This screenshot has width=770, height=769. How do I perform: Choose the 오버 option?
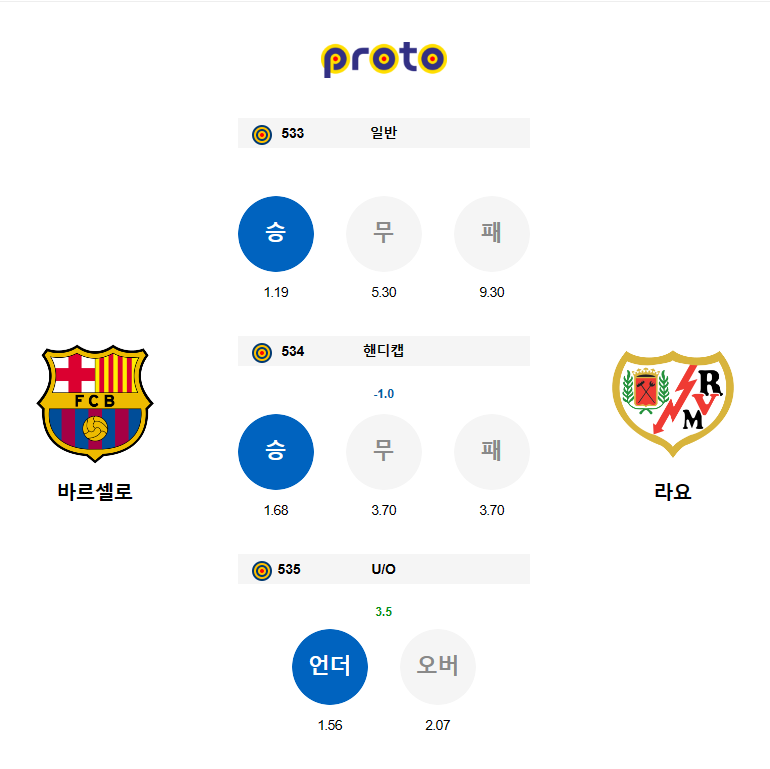tap(438, 667)
